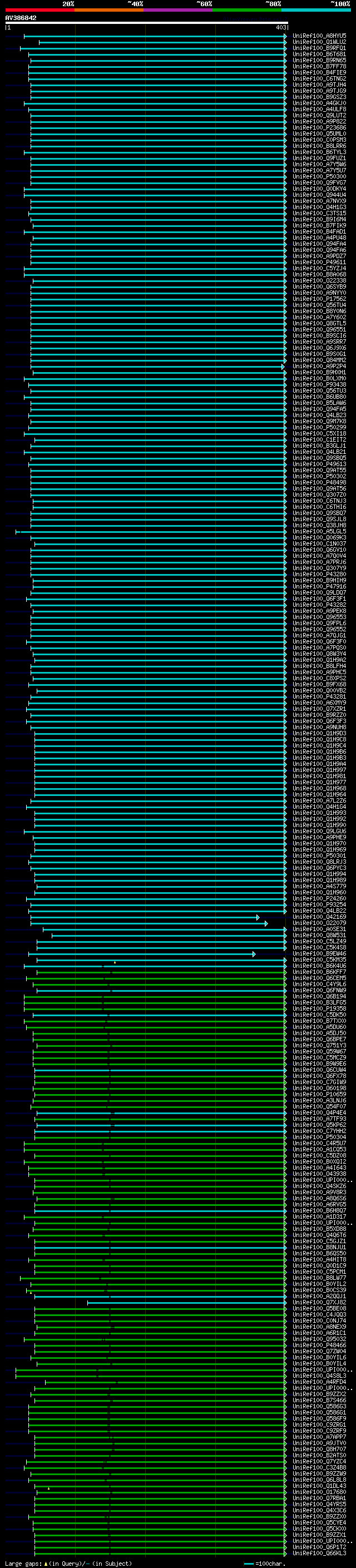Click hit label UniRef100_P19358

pos(319,1008)
